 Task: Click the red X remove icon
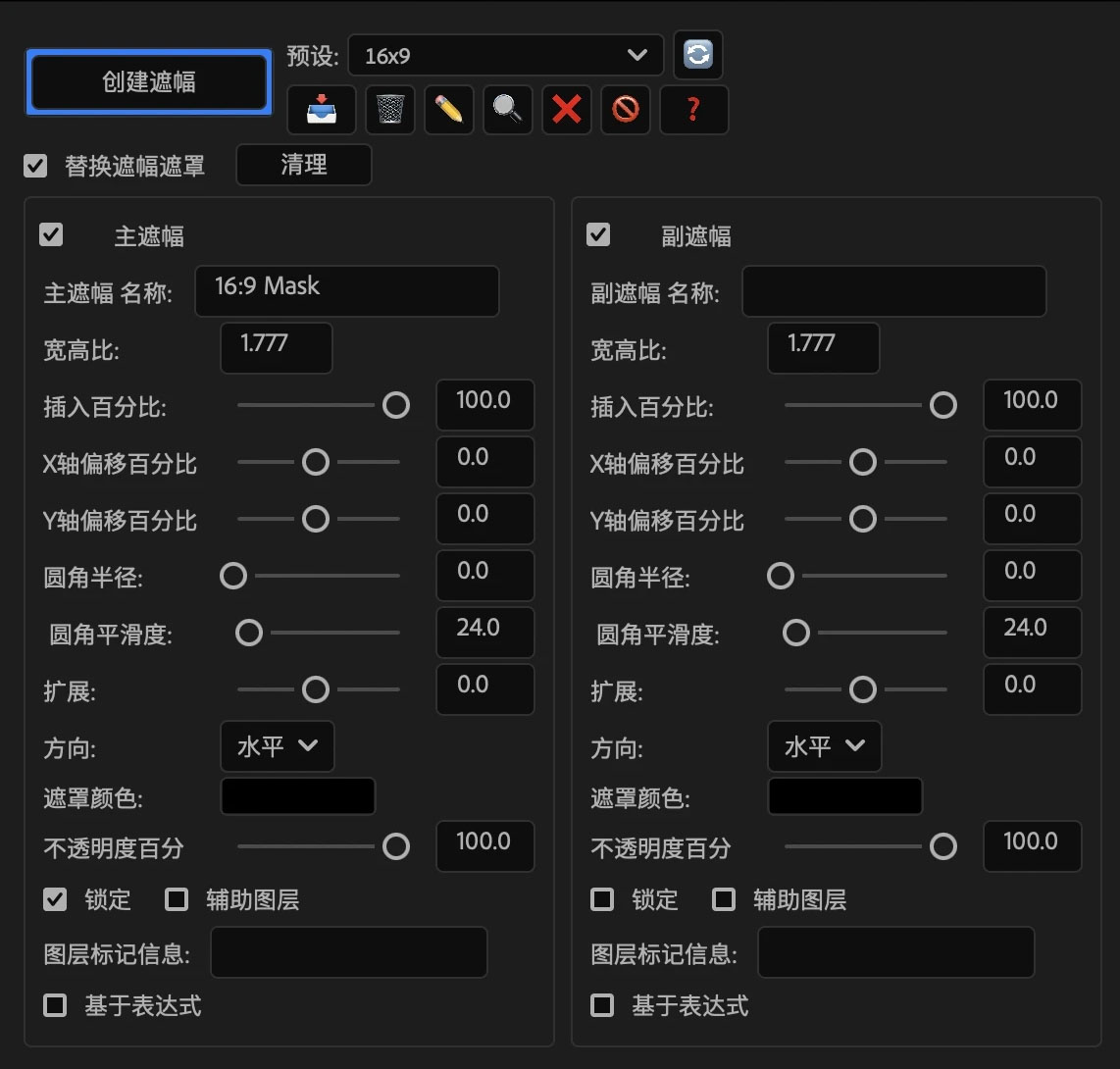[566, 109]
